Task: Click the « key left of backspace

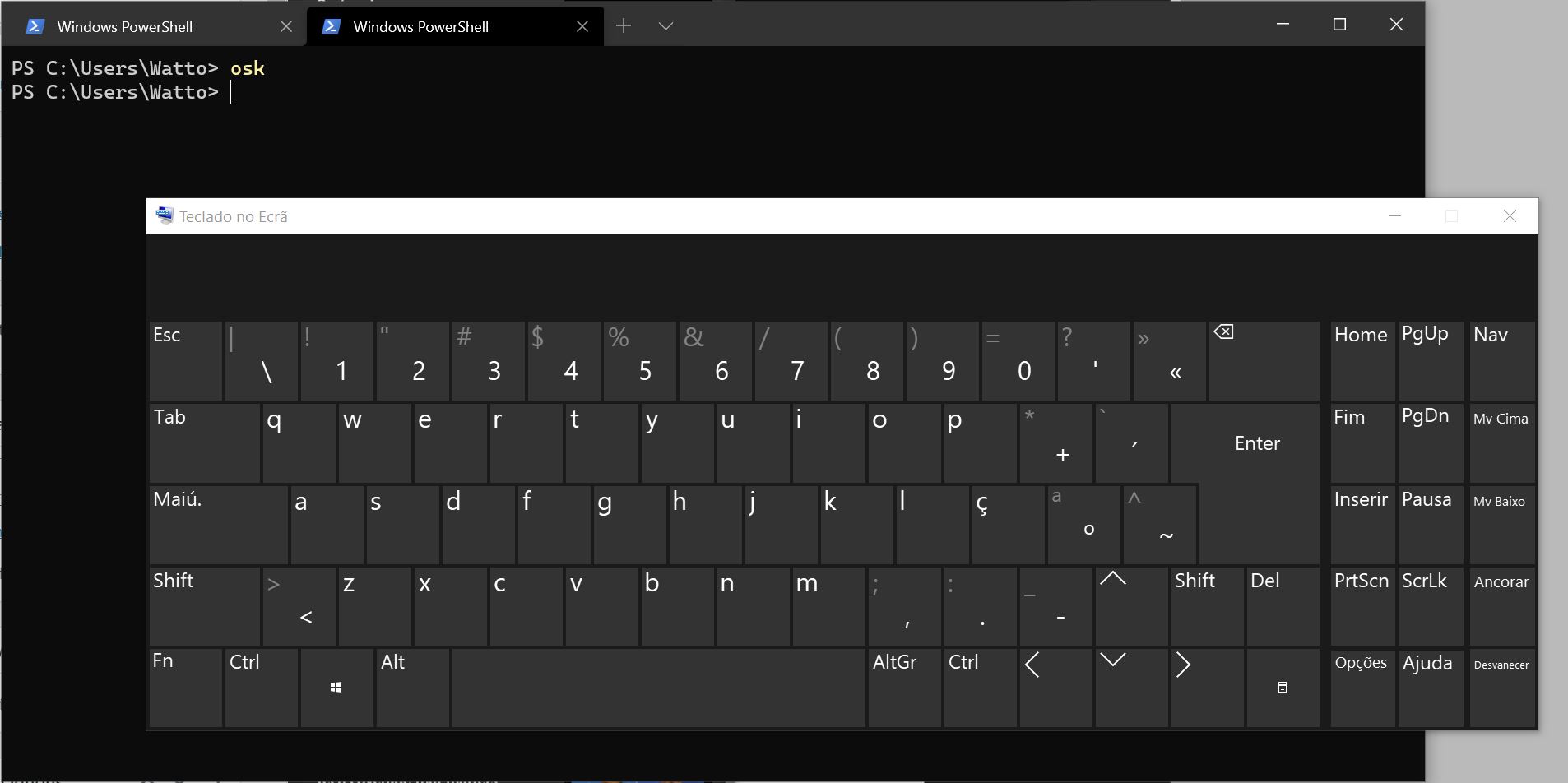Action: point(1169,360)
